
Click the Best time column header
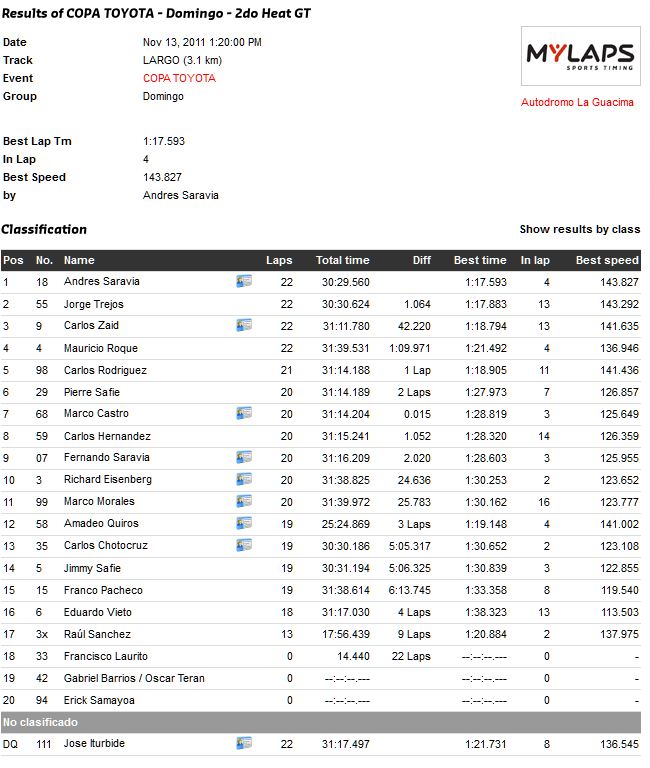(x=480, y=260)
